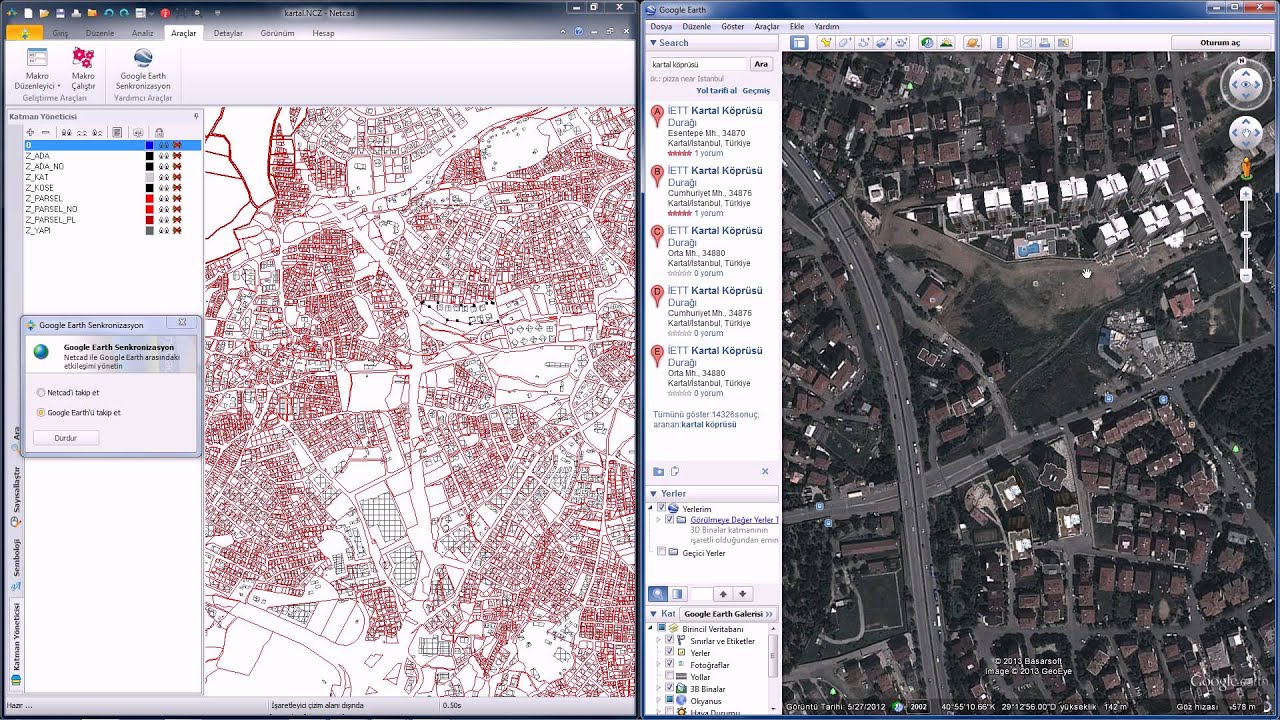The width and height of the screenshot is (1280, 720).
Task: Create new file from Netcad quick toolbar
Action: (x=28, y=13)
